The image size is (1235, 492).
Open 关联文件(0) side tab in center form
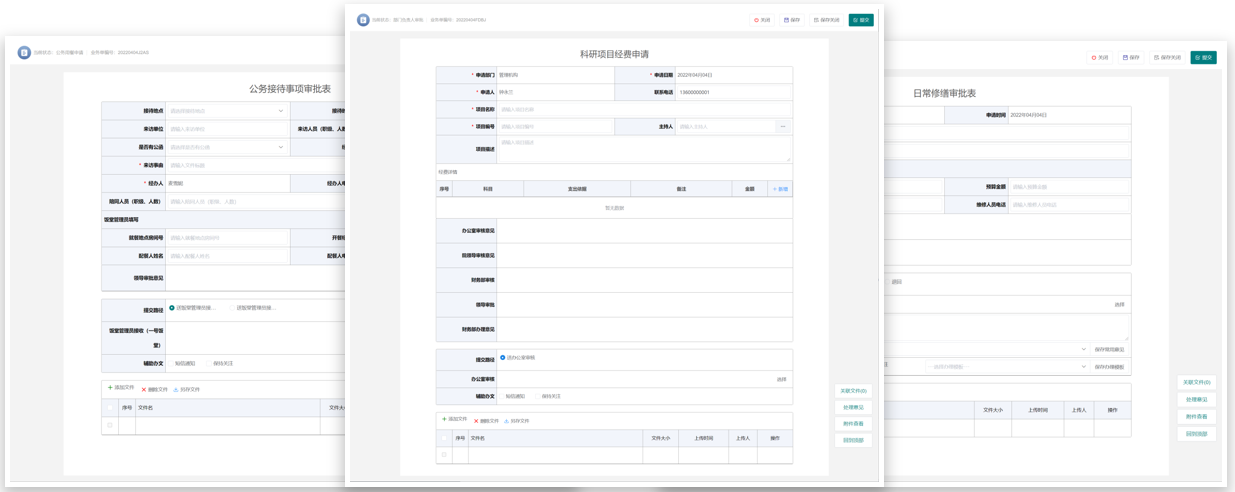853,391
